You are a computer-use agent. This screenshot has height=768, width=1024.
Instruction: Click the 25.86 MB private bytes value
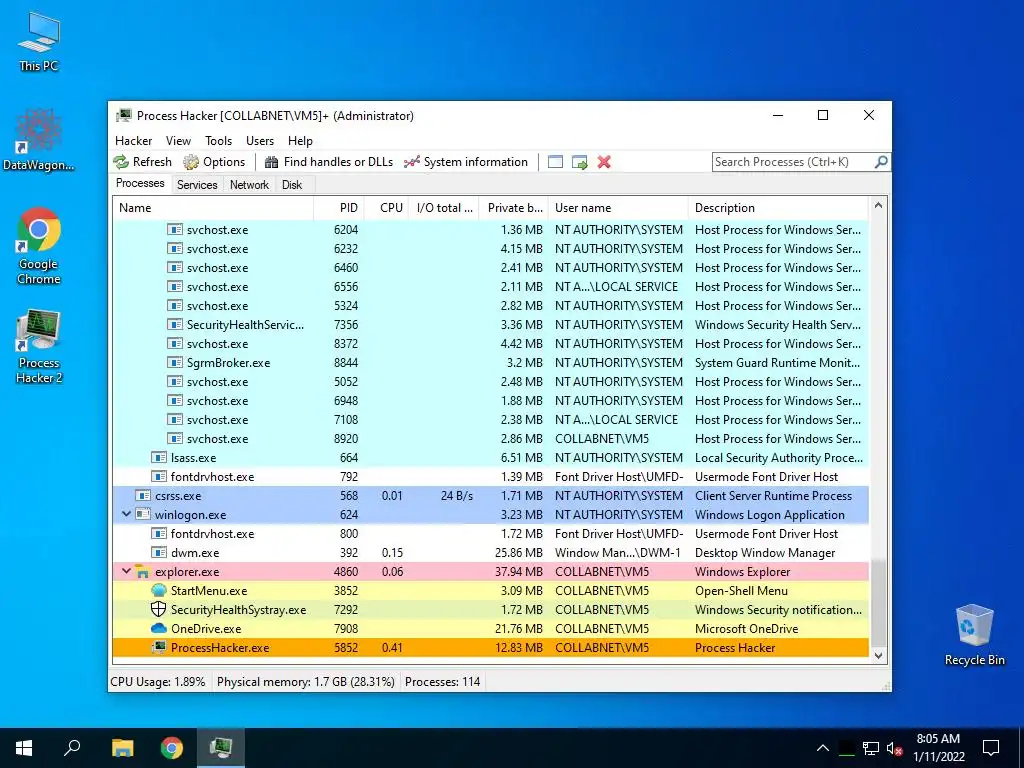[x=519, y=552]
